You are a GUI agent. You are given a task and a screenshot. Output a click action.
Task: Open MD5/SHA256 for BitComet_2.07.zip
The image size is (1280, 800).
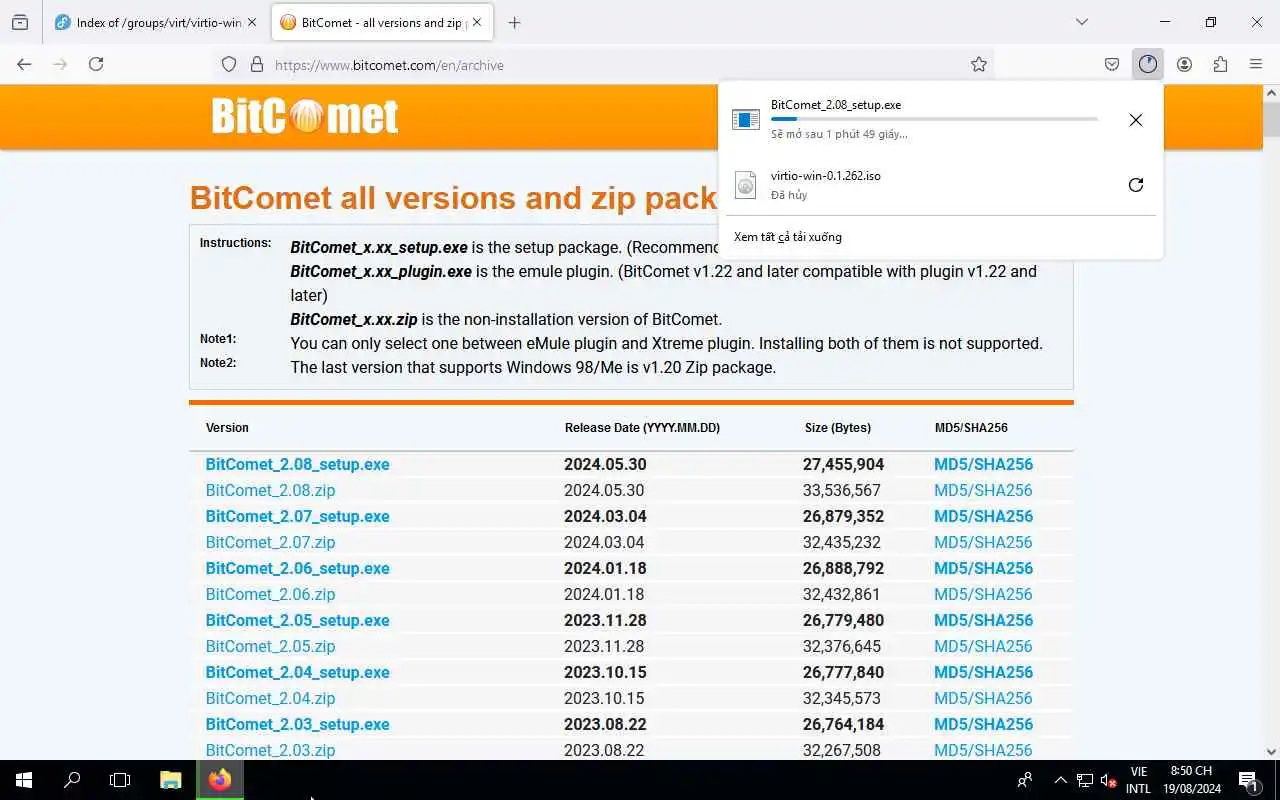coord(983,542)
